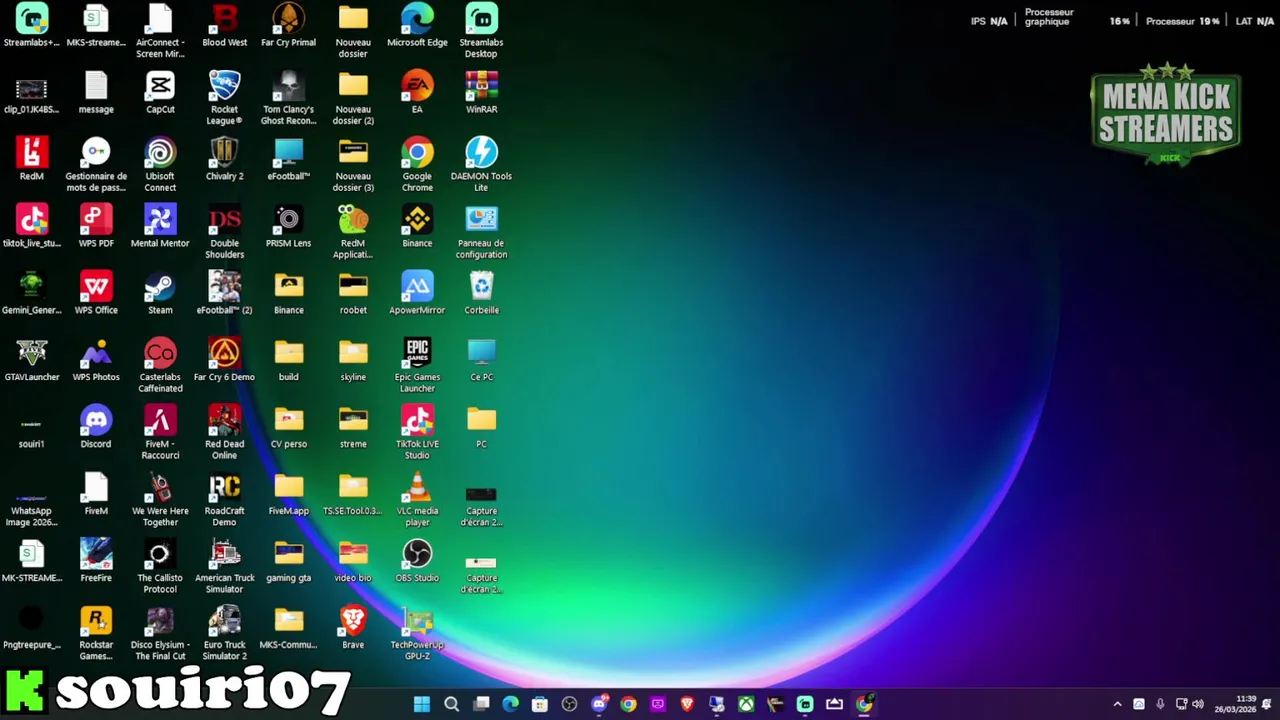Open the Ce PC icon
The width and height of the screenshot is (1280, 720).
click(x=481, y=361)
